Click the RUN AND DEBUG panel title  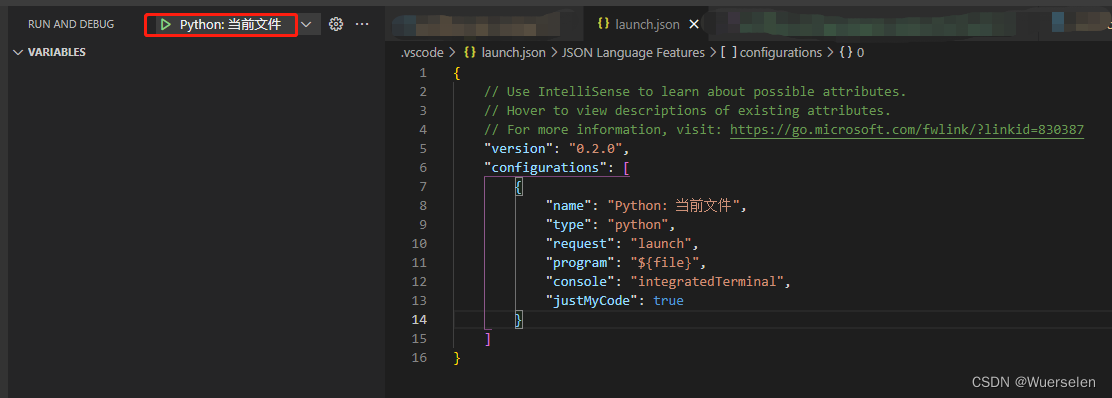coord(71,24)
